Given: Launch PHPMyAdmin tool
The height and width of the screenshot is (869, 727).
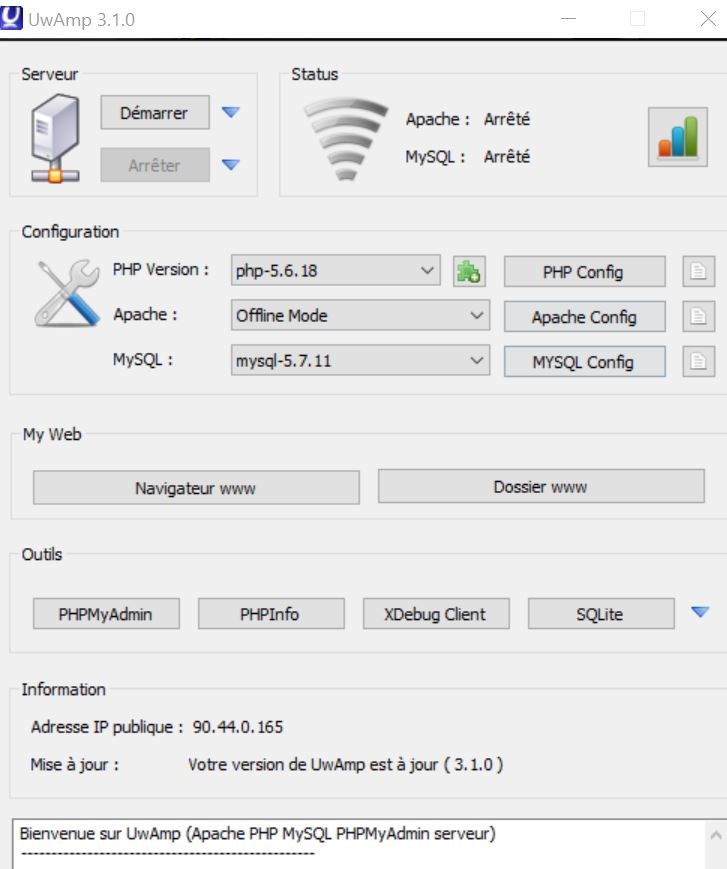Looking at the screenshot, I should click(x=106, y=614).
